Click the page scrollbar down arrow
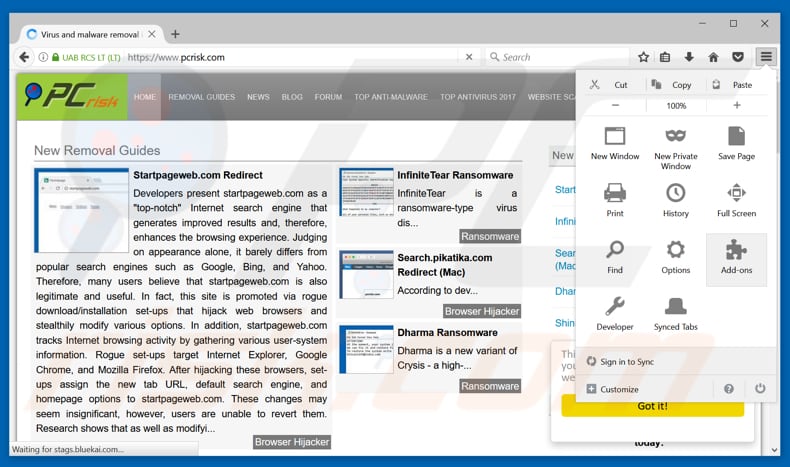The width and height of the screenshot is (790, 467). point(775,450)
